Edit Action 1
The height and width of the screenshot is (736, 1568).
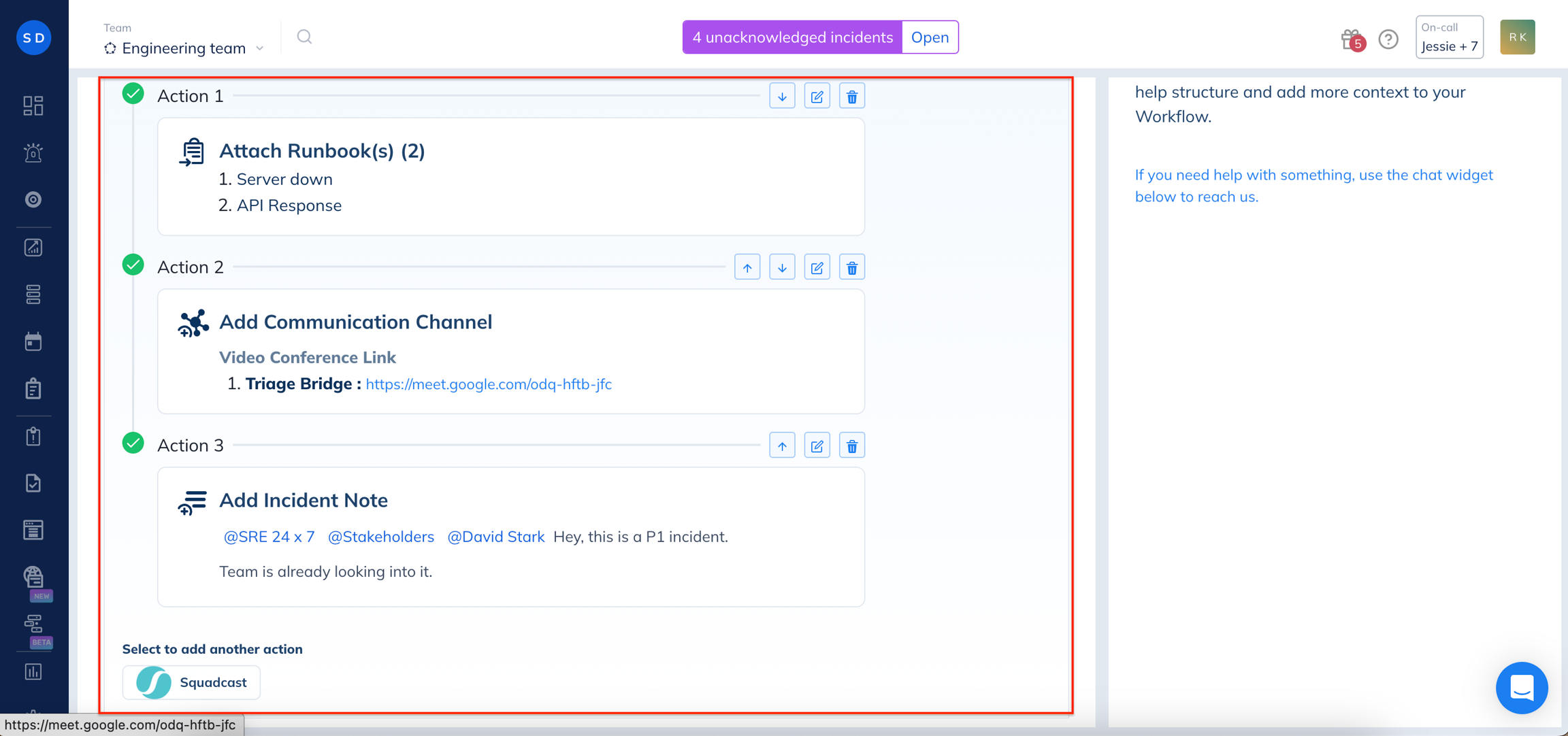click(817, 96)
